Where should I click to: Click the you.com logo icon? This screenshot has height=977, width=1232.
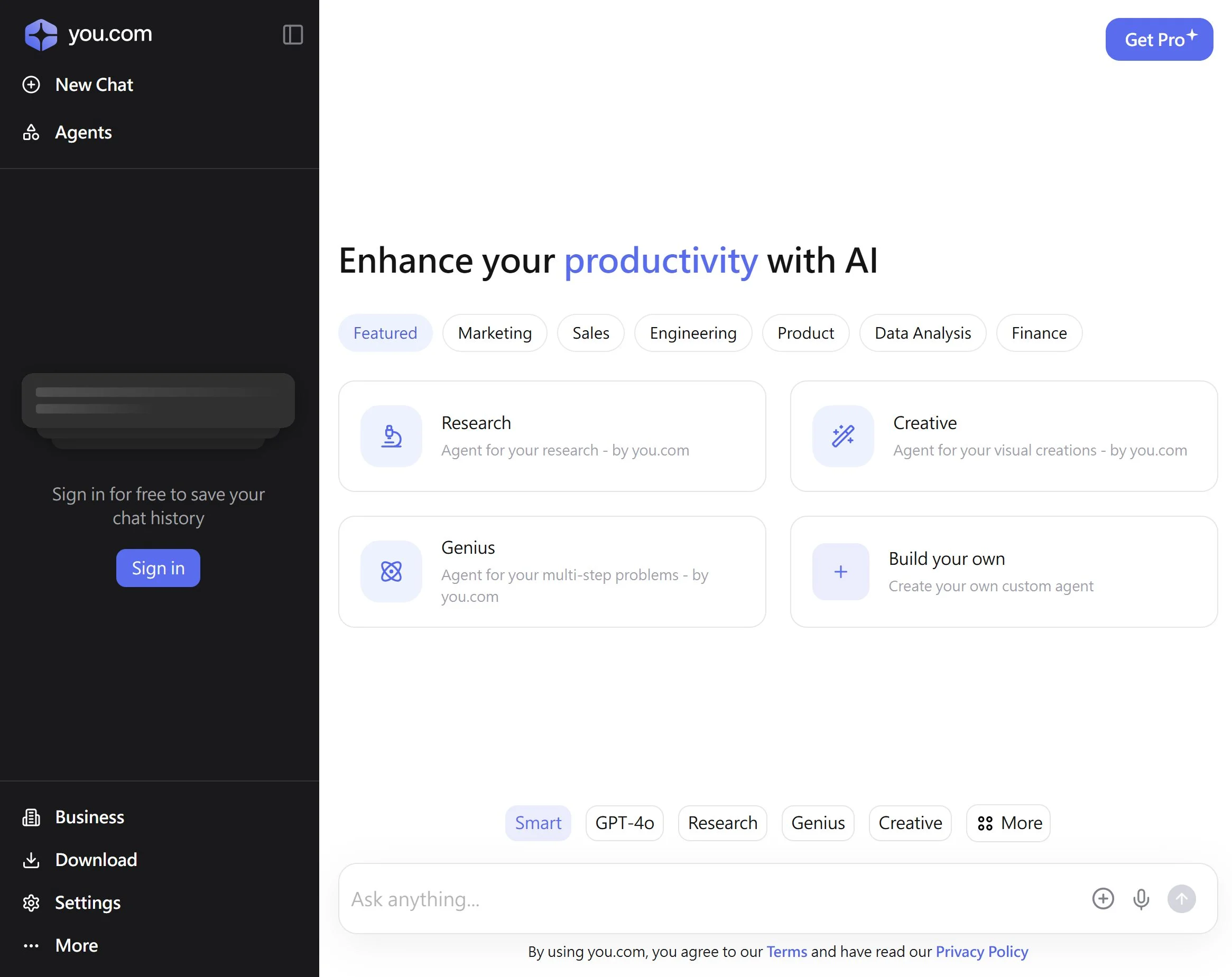41,35
